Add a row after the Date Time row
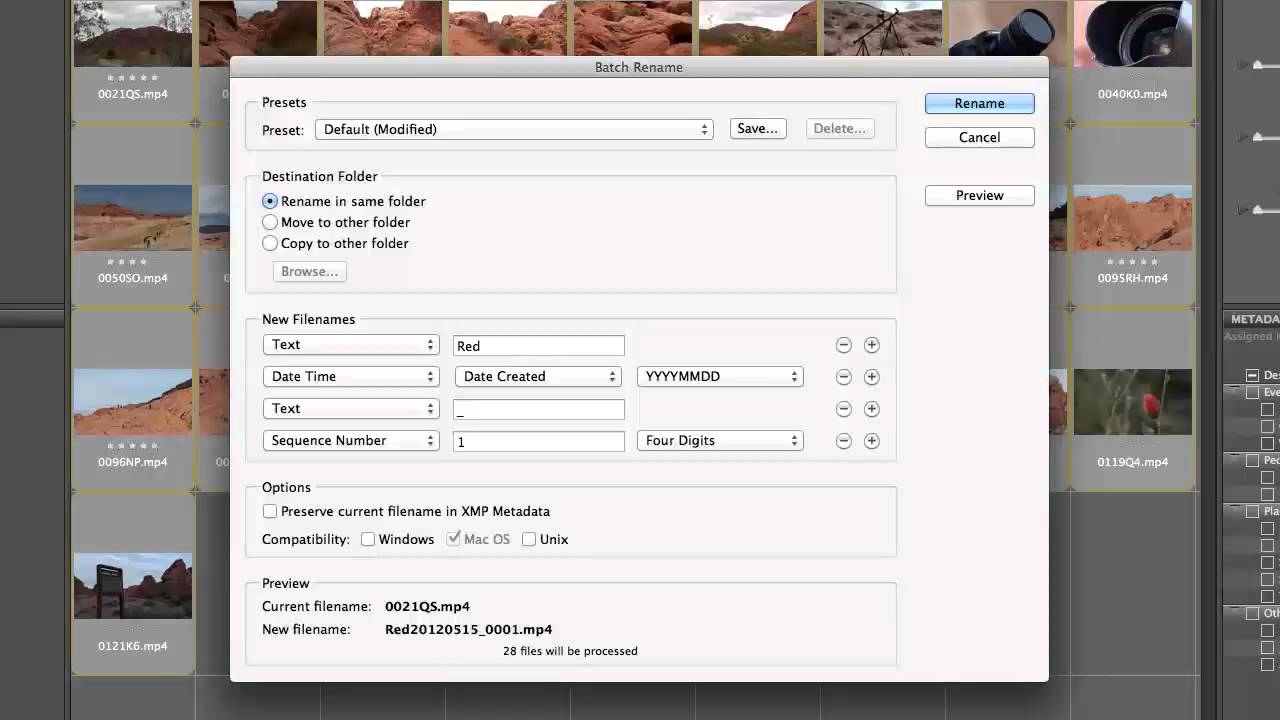This screenshot has width=1280, height=720. point(871,377)
